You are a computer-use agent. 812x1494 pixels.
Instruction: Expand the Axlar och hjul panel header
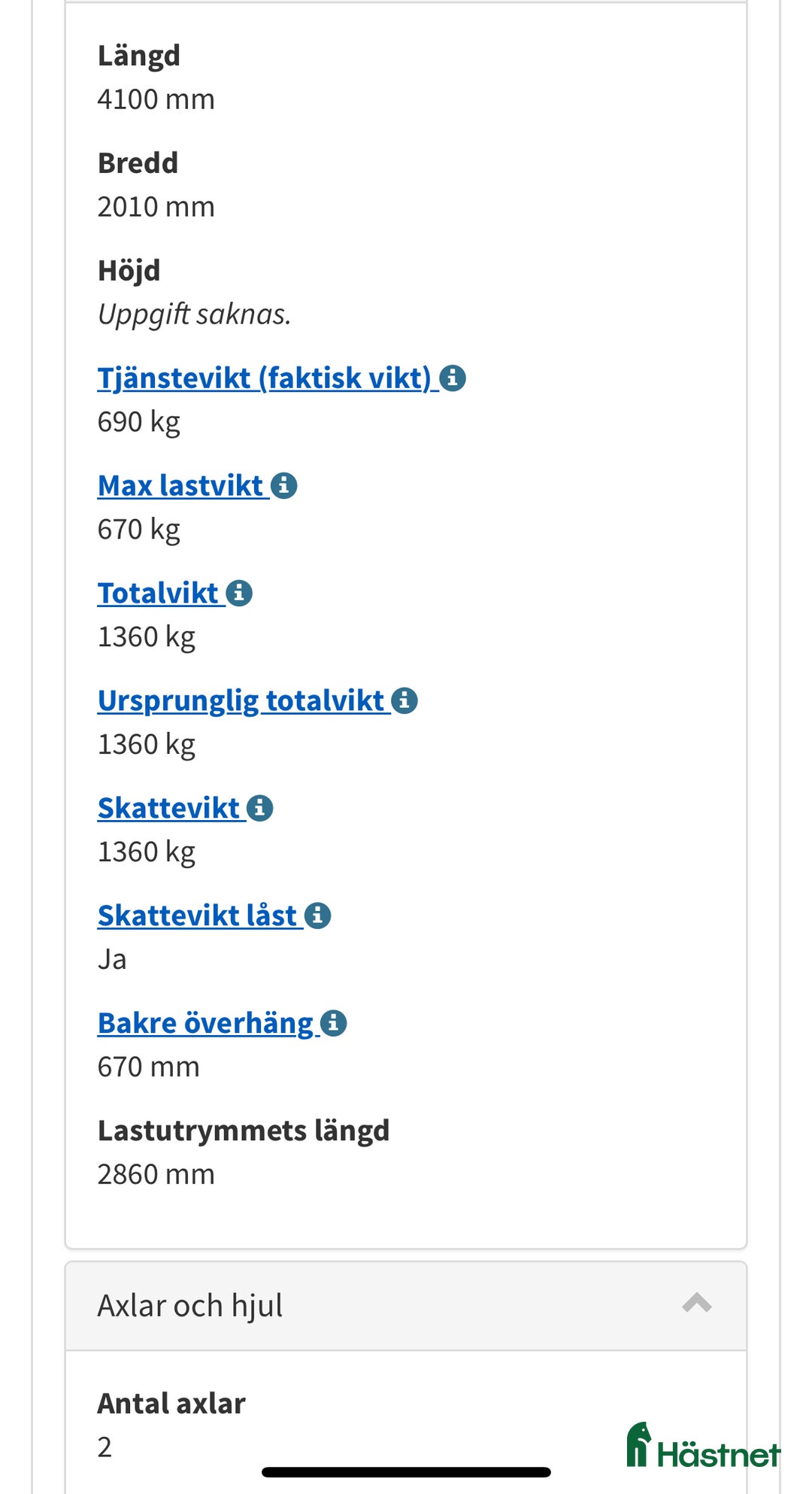[406, 1305]
